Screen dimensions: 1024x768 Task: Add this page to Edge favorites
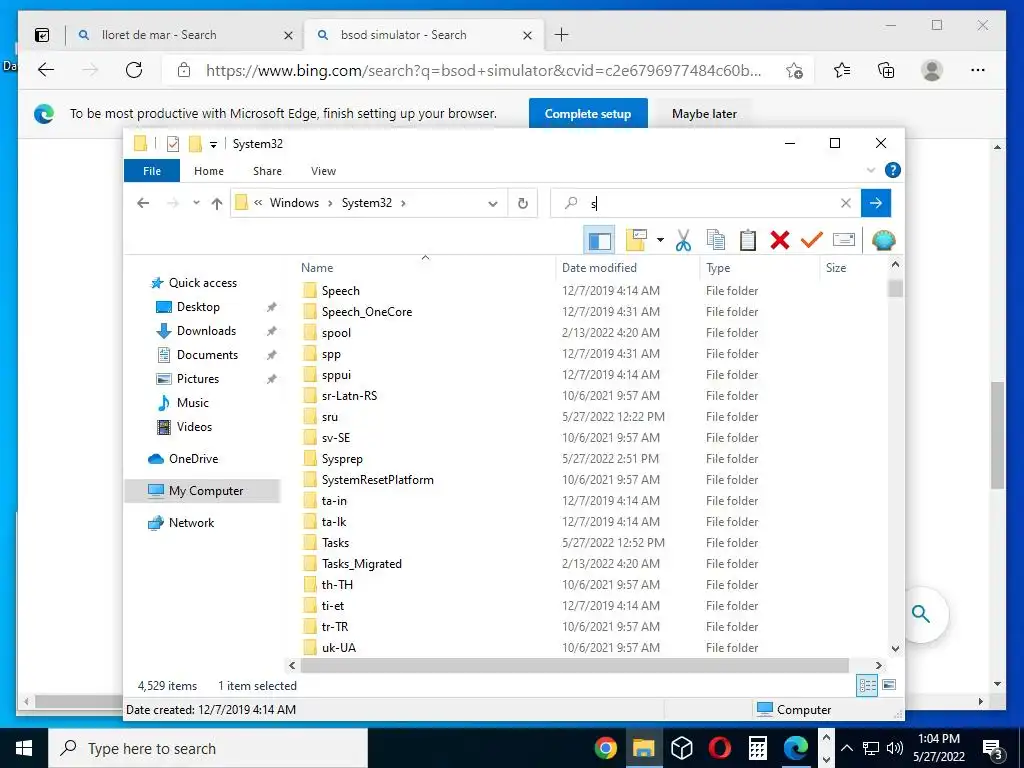[794, 71]
